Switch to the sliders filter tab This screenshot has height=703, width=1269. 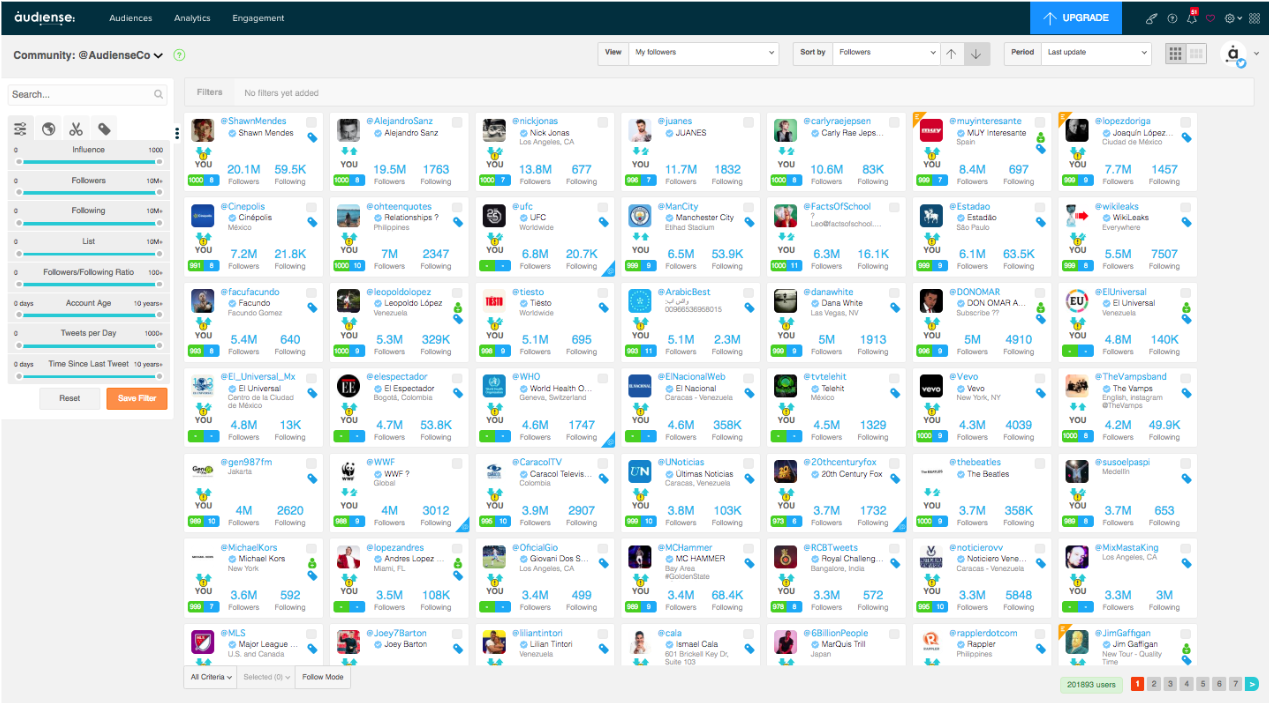coord(21,129)
